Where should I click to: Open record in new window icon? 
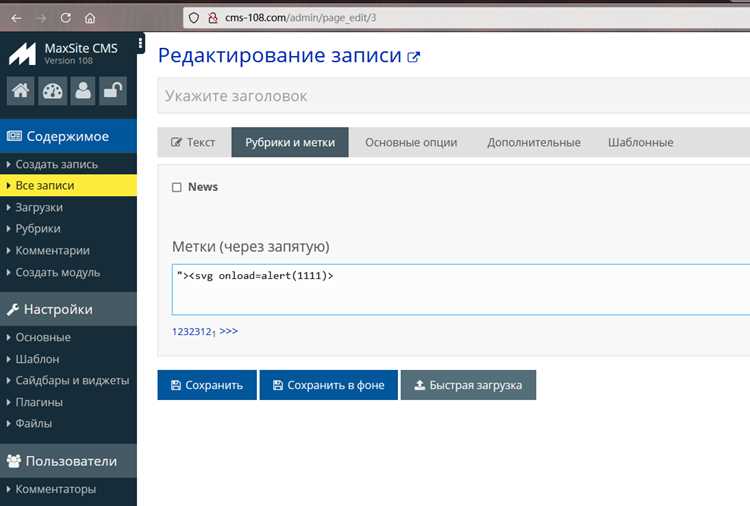point(413,57)
